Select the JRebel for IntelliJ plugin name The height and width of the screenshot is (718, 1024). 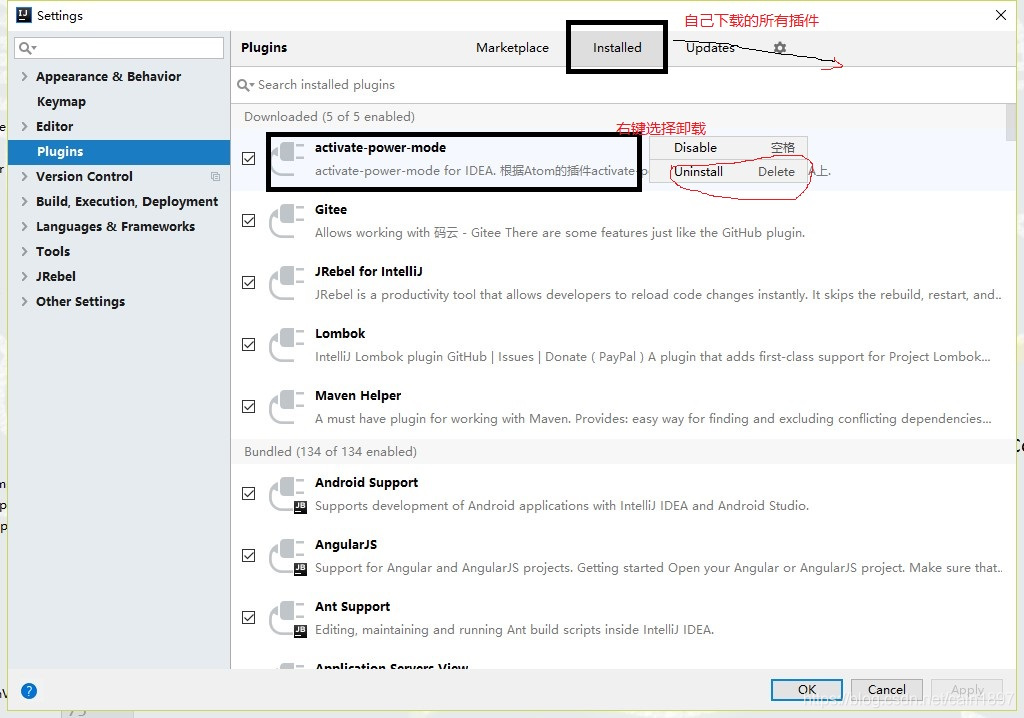coord(368,272)
